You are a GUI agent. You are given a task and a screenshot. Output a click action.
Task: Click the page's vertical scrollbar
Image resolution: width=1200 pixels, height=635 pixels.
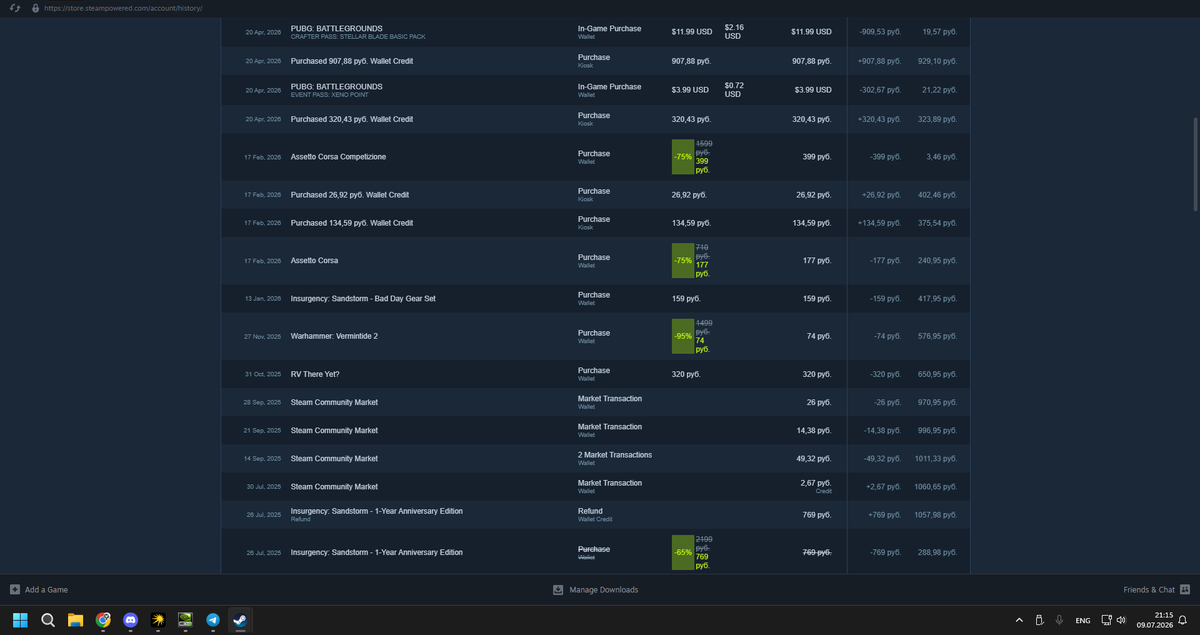[1196, 163]
